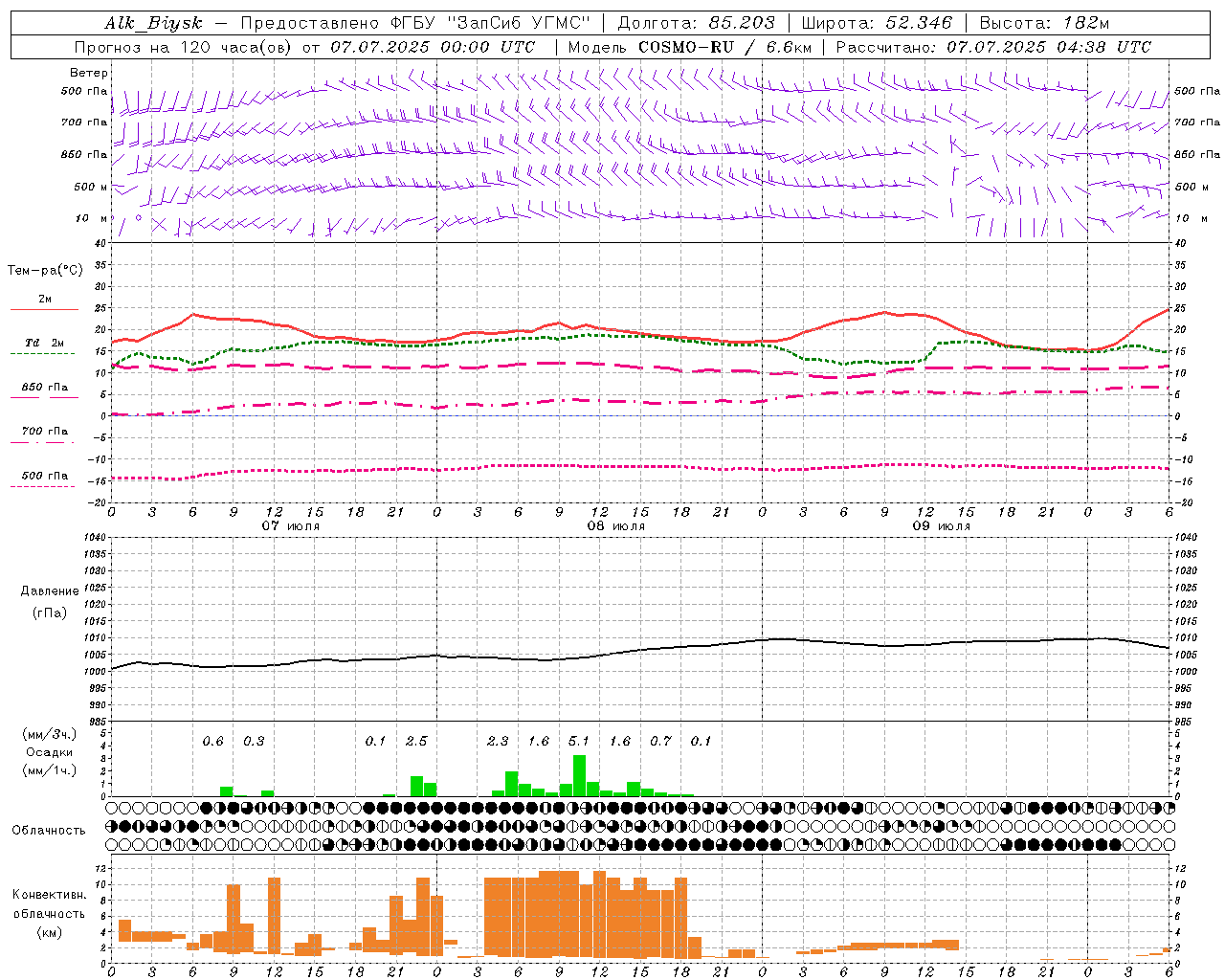This screenshot has width=1225, height=980.
Task: Click the Td 2м dew point legend entry
Action: pos(44,343)
